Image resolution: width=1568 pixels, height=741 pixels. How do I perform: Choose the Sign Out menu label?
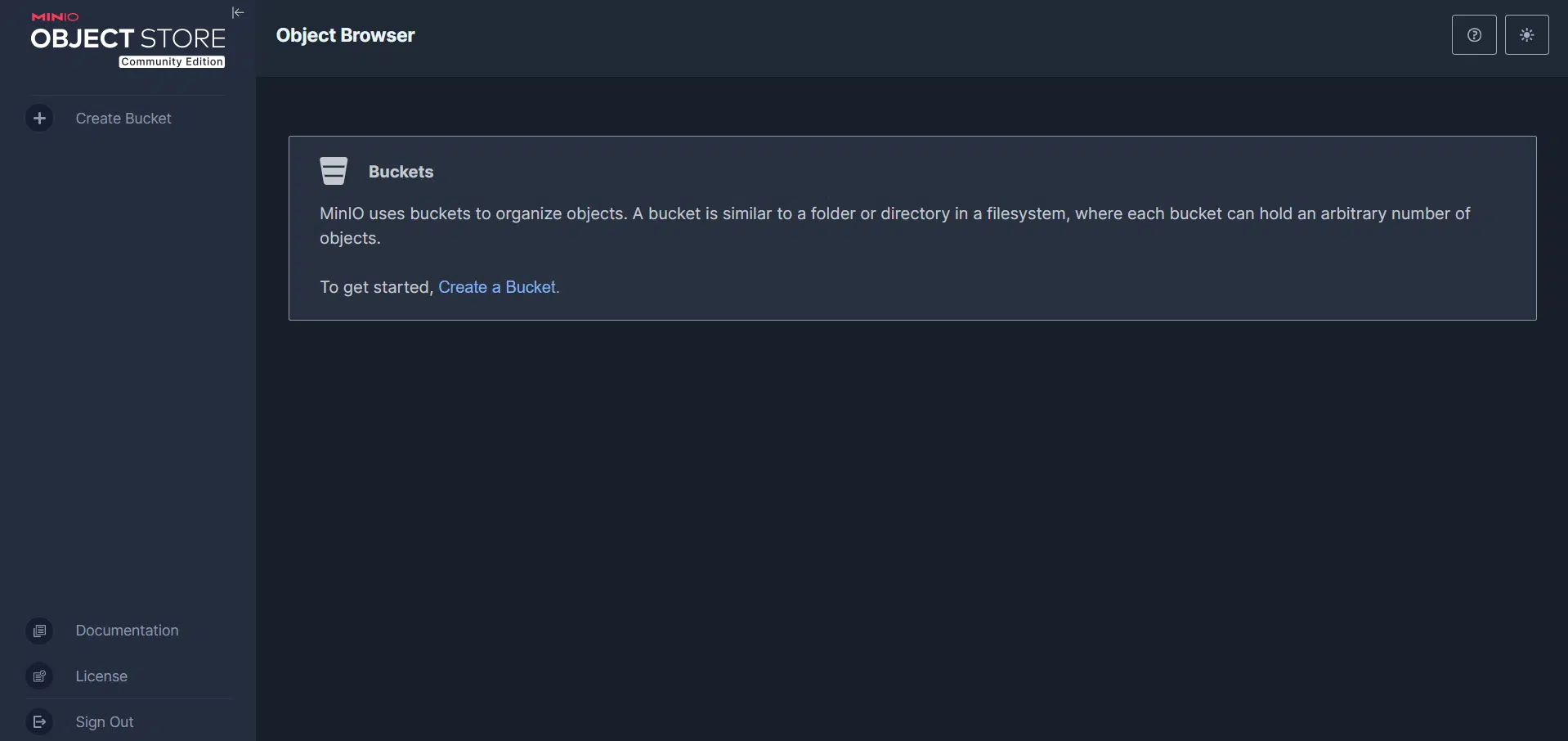pyautogui.click(x=105, y=722)
